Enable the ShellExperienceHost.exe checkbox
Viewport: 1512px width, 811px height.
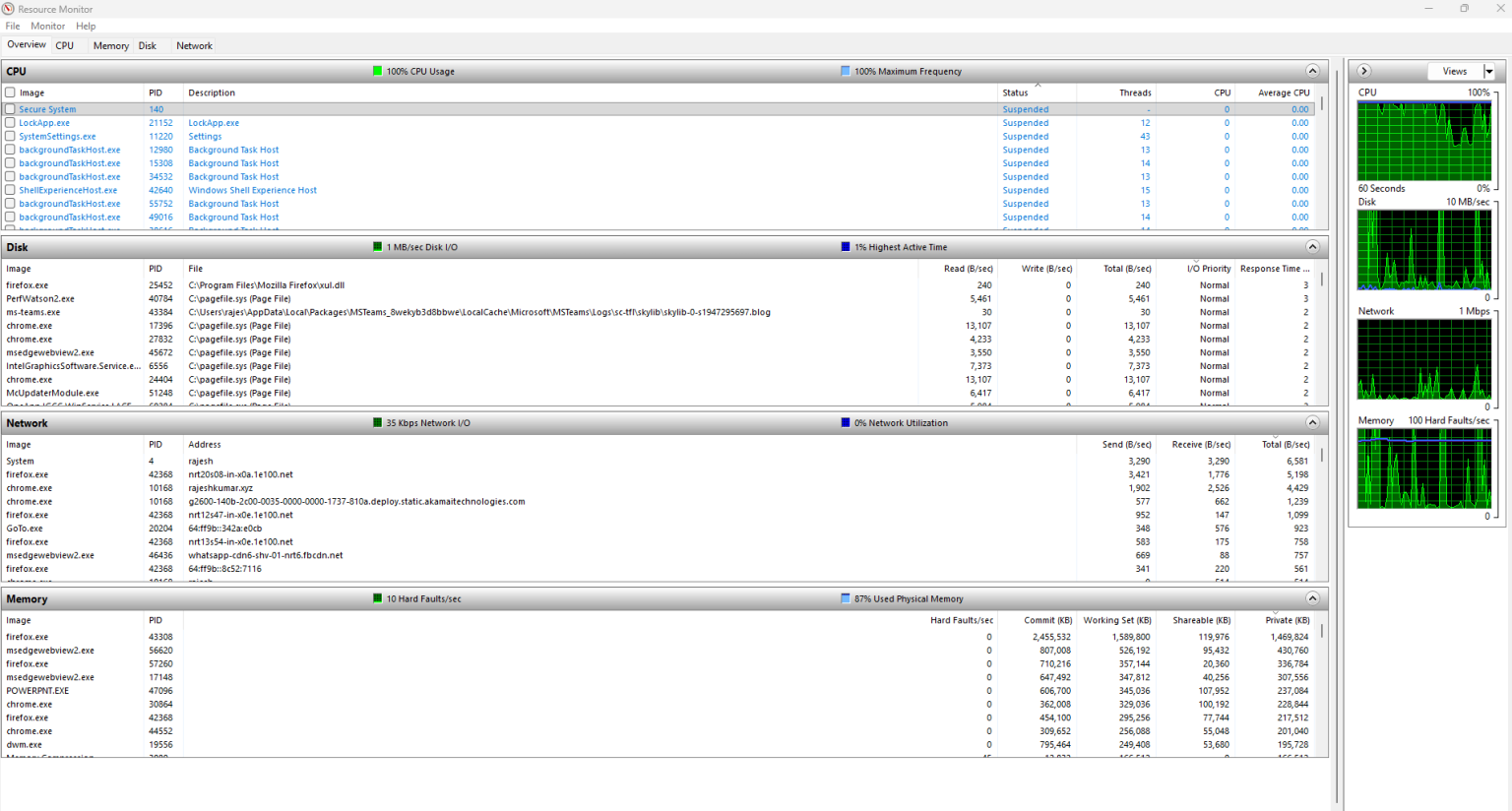(x=11, y=190)
